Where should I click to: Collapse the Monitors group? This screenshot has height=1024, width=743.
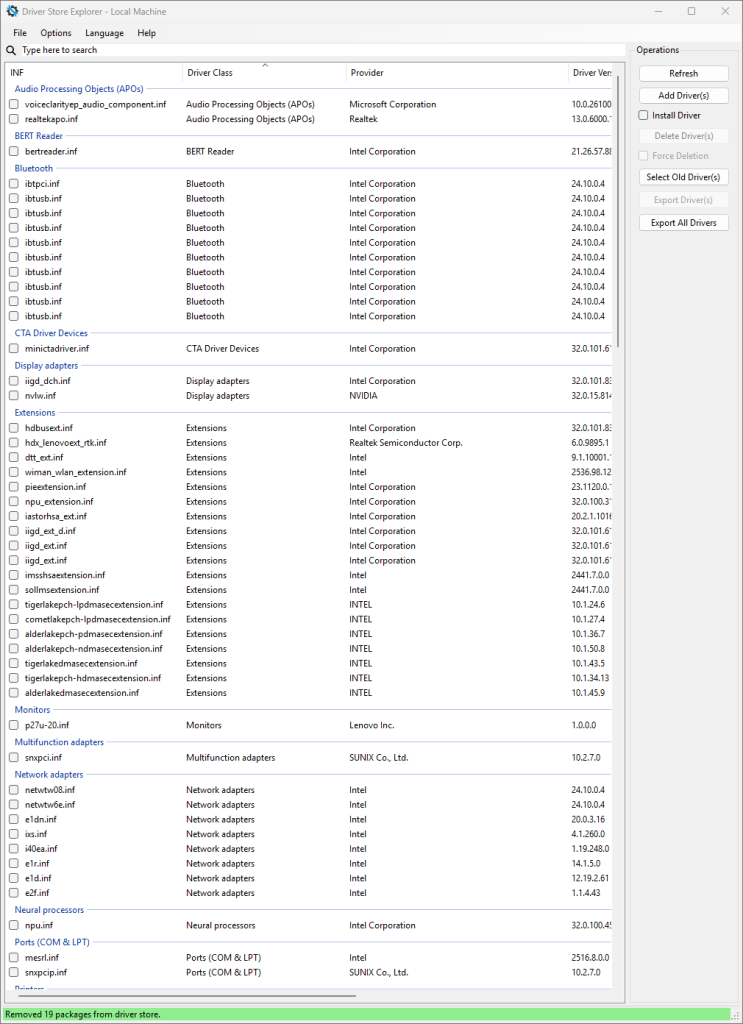[32, 709]
